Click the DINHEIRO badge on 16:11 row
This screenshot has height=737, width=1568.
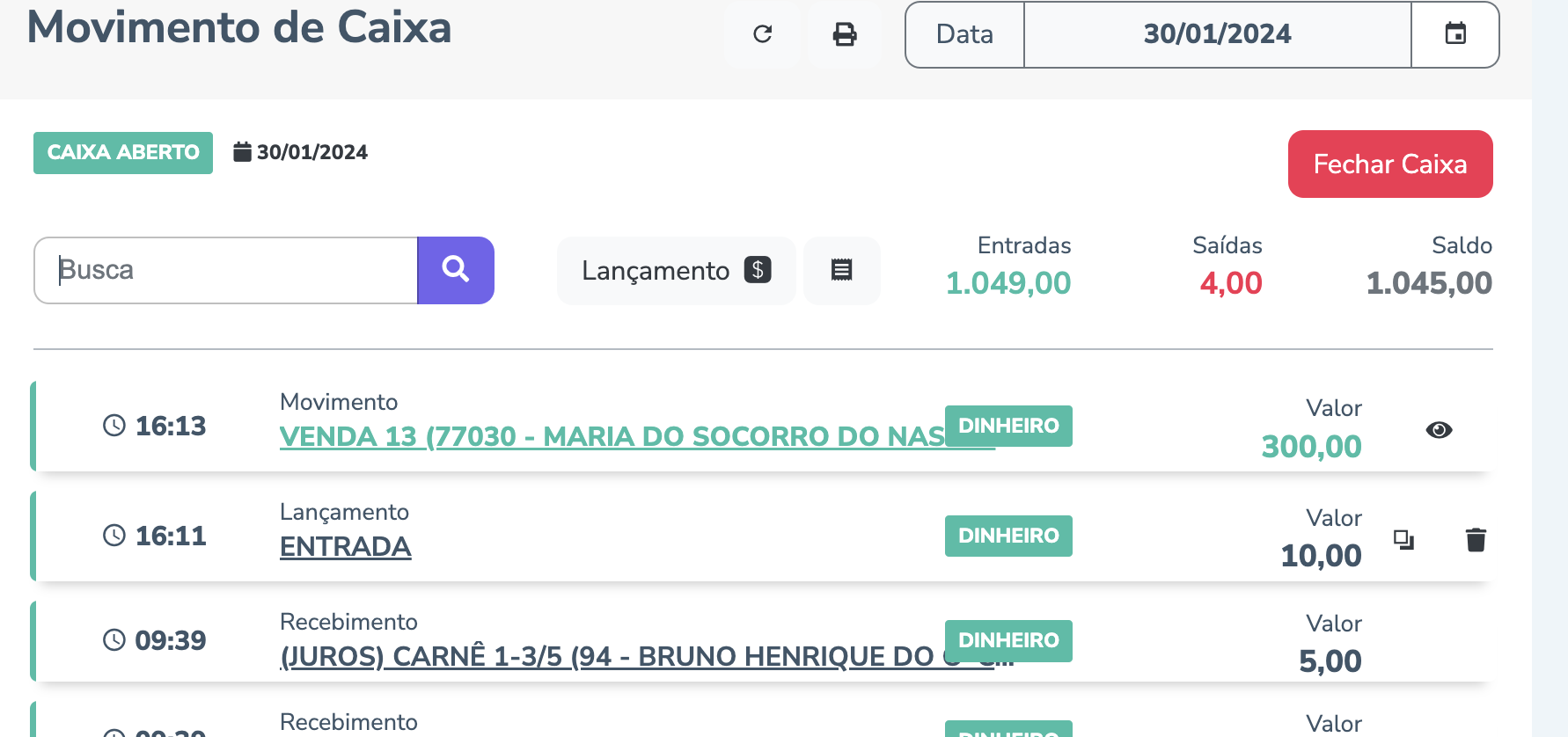click(1008, 536)
